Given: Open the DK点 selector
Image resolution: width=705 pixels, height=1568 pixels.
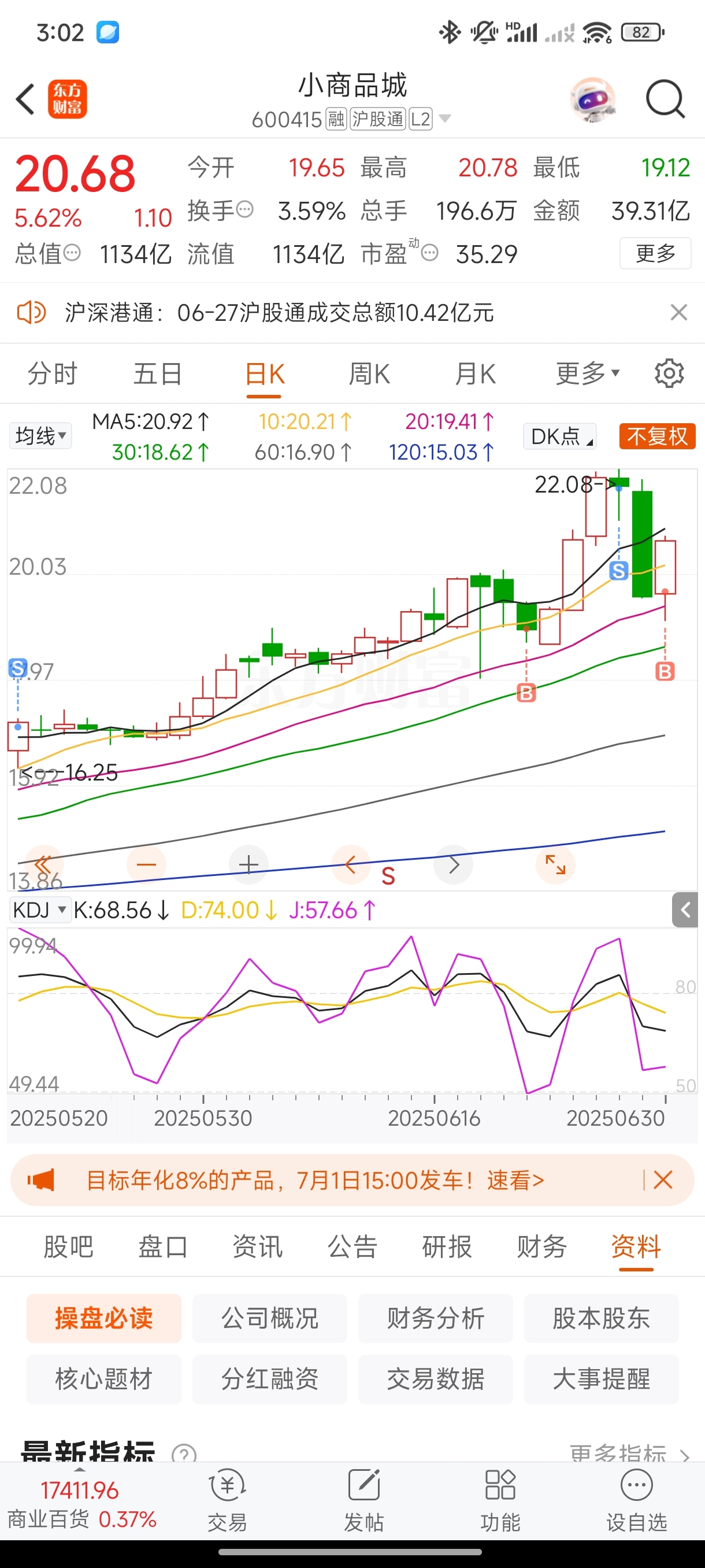Looking at the screenshot, I should point(559,437).
